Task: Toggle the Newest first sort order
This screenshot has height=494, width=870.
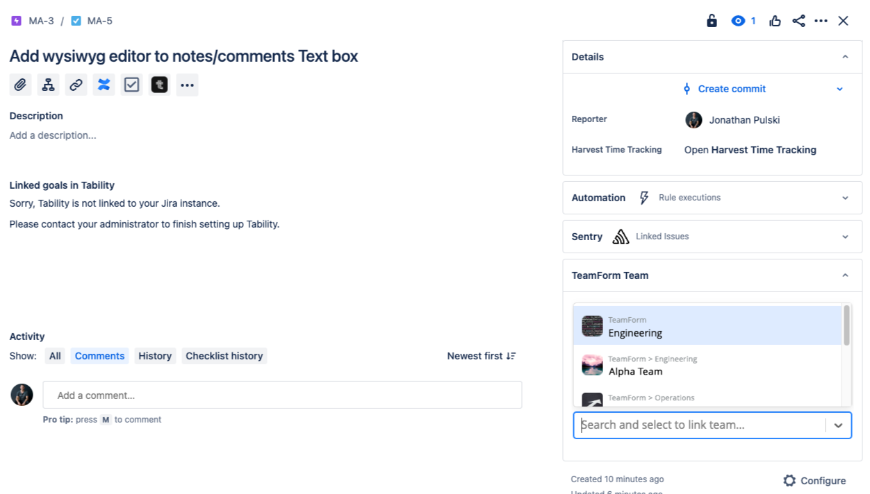Action: pyautogui.click(x=481, y=356)
